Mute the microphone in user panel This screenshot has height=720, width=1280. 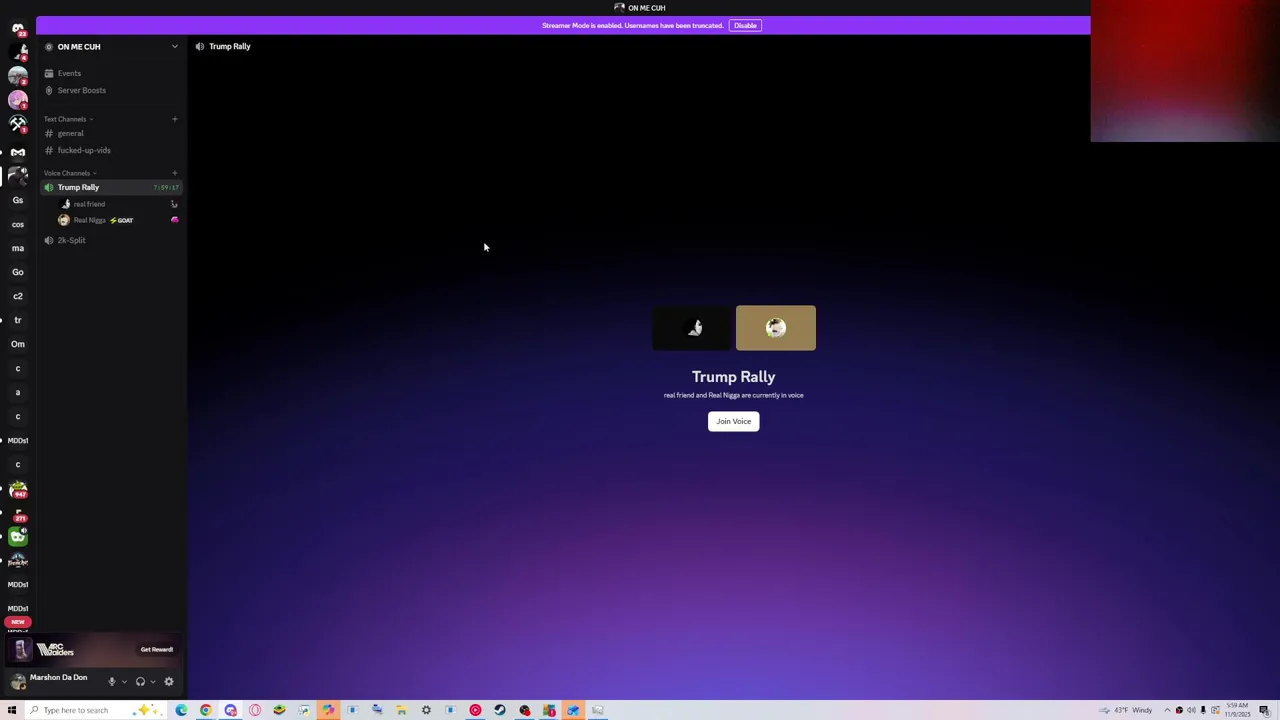point(112,682)
